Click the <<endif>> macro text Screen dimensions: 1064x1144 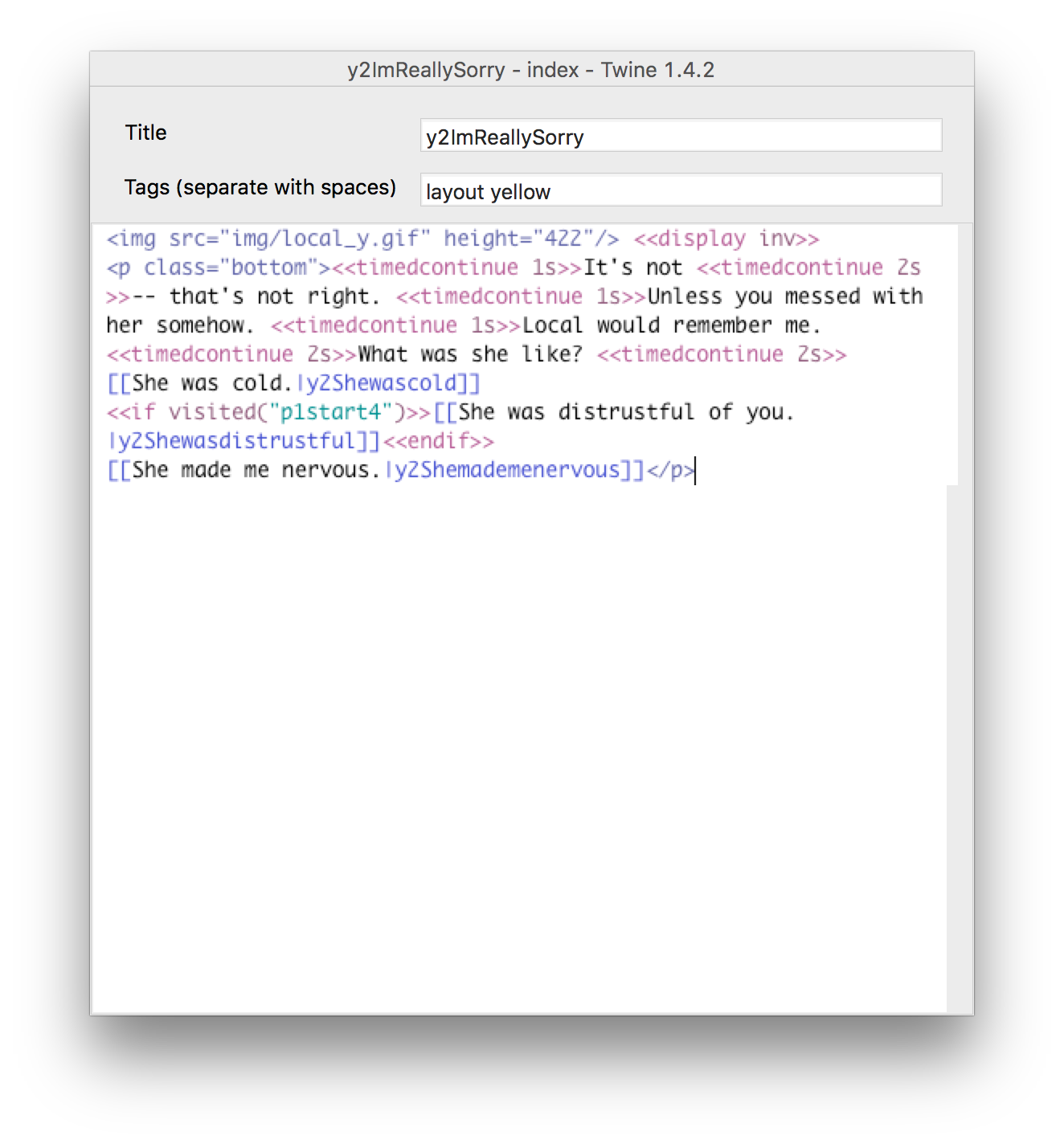click(x=438, y=441)
